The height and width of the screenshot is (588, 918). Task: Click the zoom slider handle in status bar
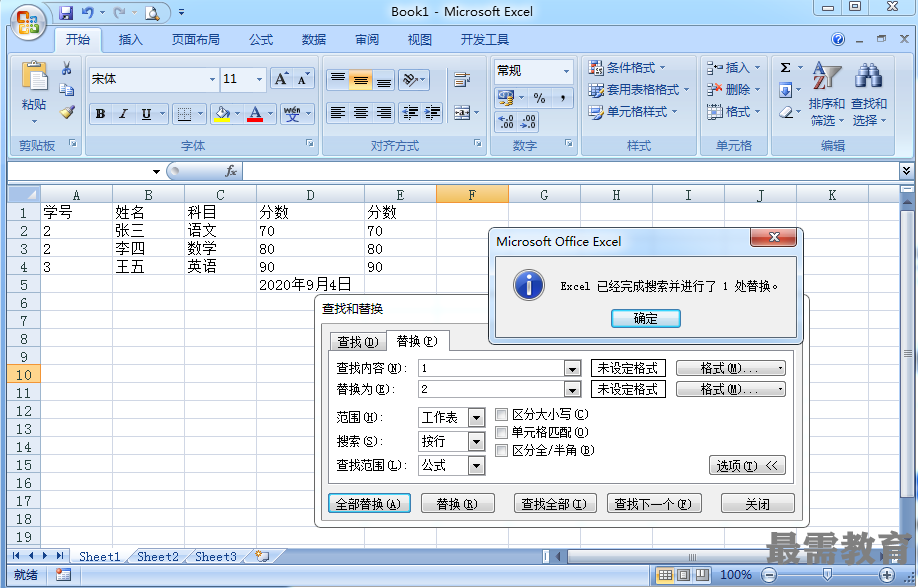point(827,575)
